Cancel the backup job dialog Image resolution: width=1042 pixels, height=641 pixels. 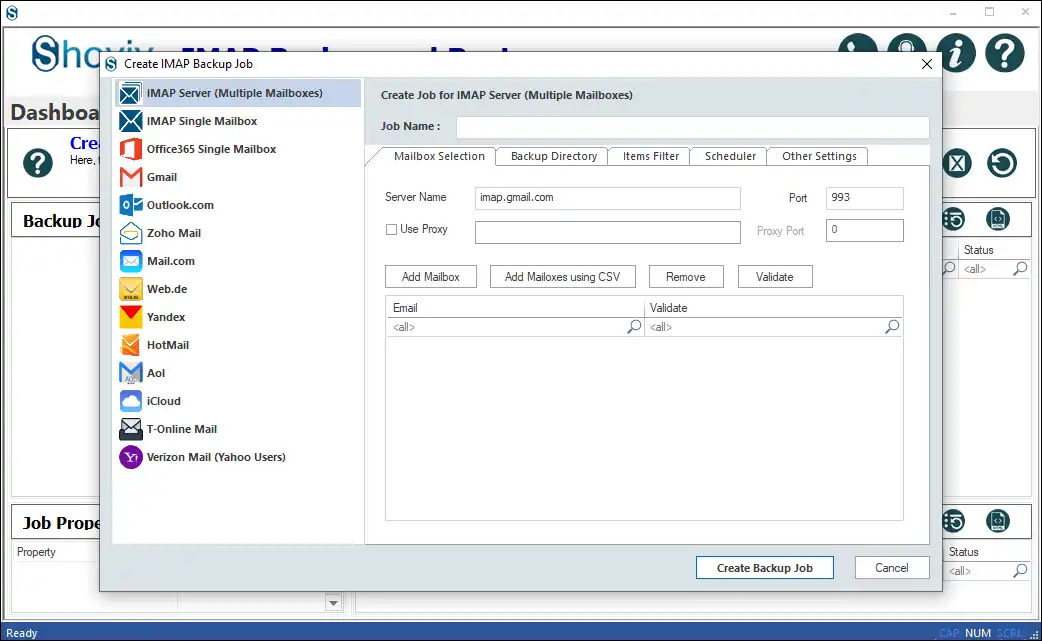point(892,568)
